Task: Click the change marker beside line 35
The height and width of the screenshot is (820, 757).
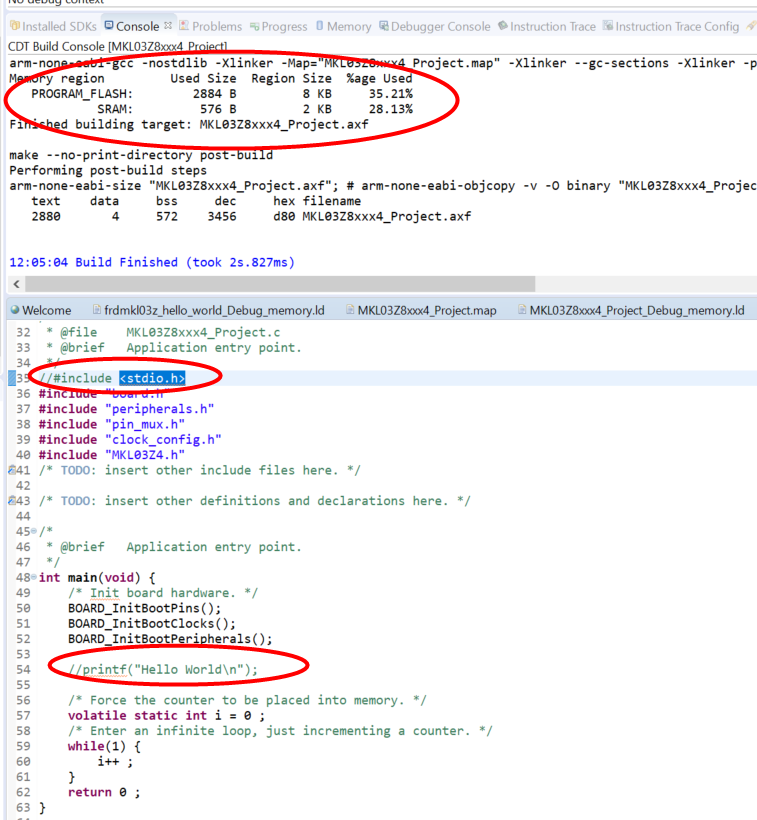Action: pyautogui.click(x=12, y=378)
